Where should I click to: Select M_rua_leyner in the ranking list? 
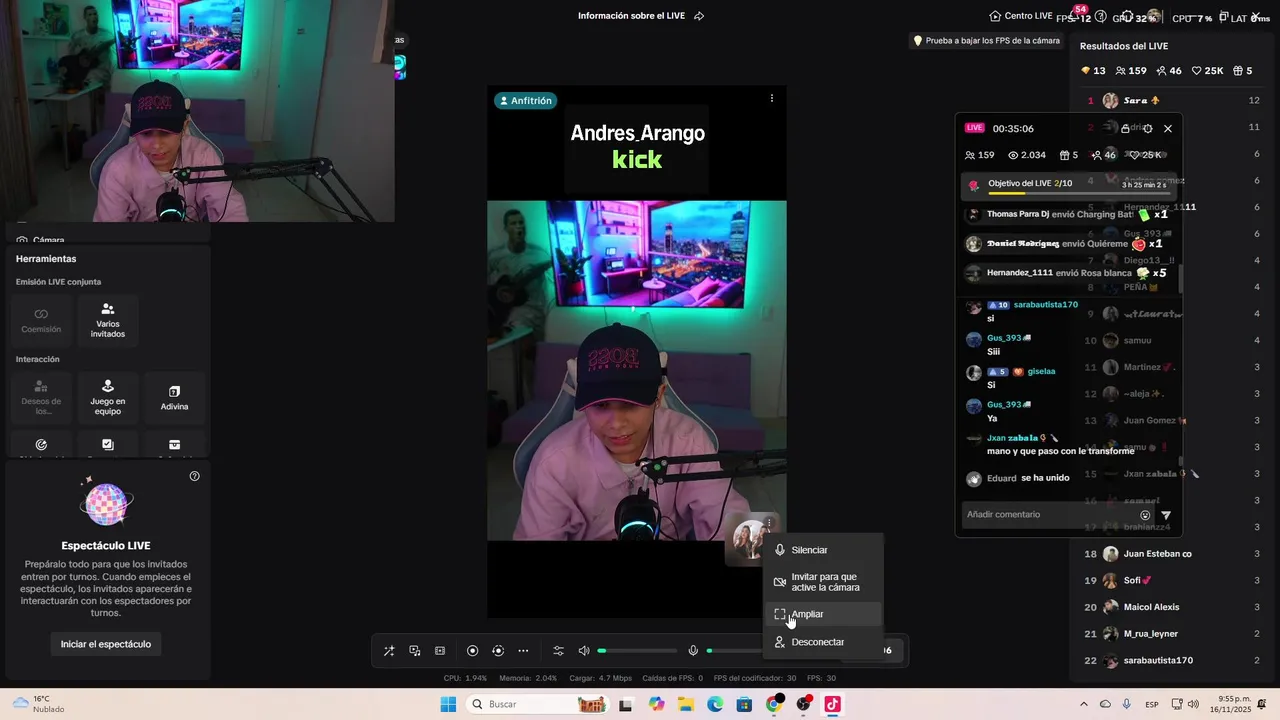pos(1172,634)
